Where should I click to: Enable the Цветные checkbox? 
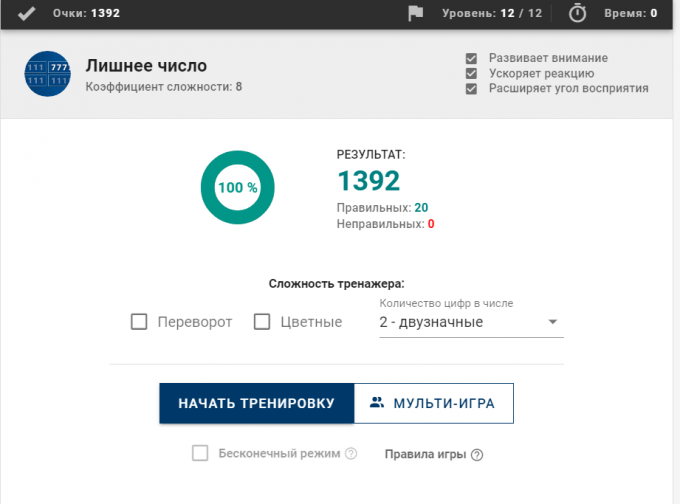coord(262,322)
